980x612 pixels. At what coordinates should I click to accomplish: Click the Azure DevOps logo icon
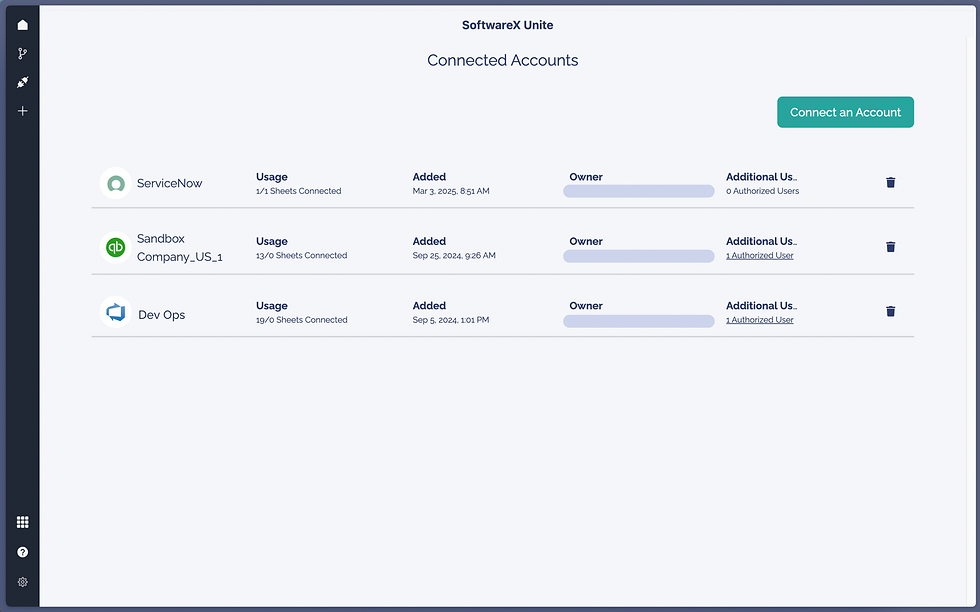(116, 312)
